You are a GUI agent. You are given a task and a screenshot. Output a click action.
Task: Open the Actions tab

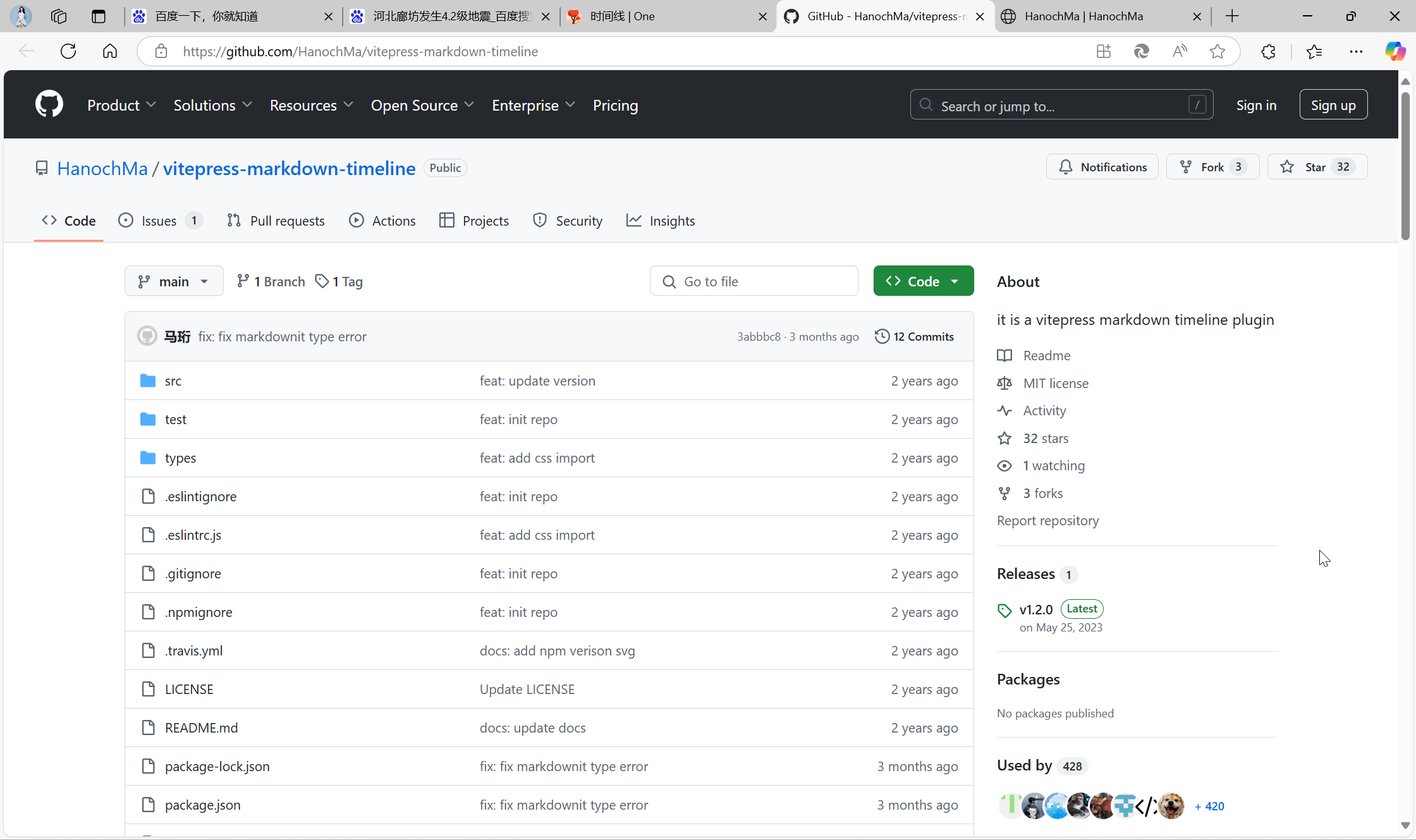click(382, 221)
